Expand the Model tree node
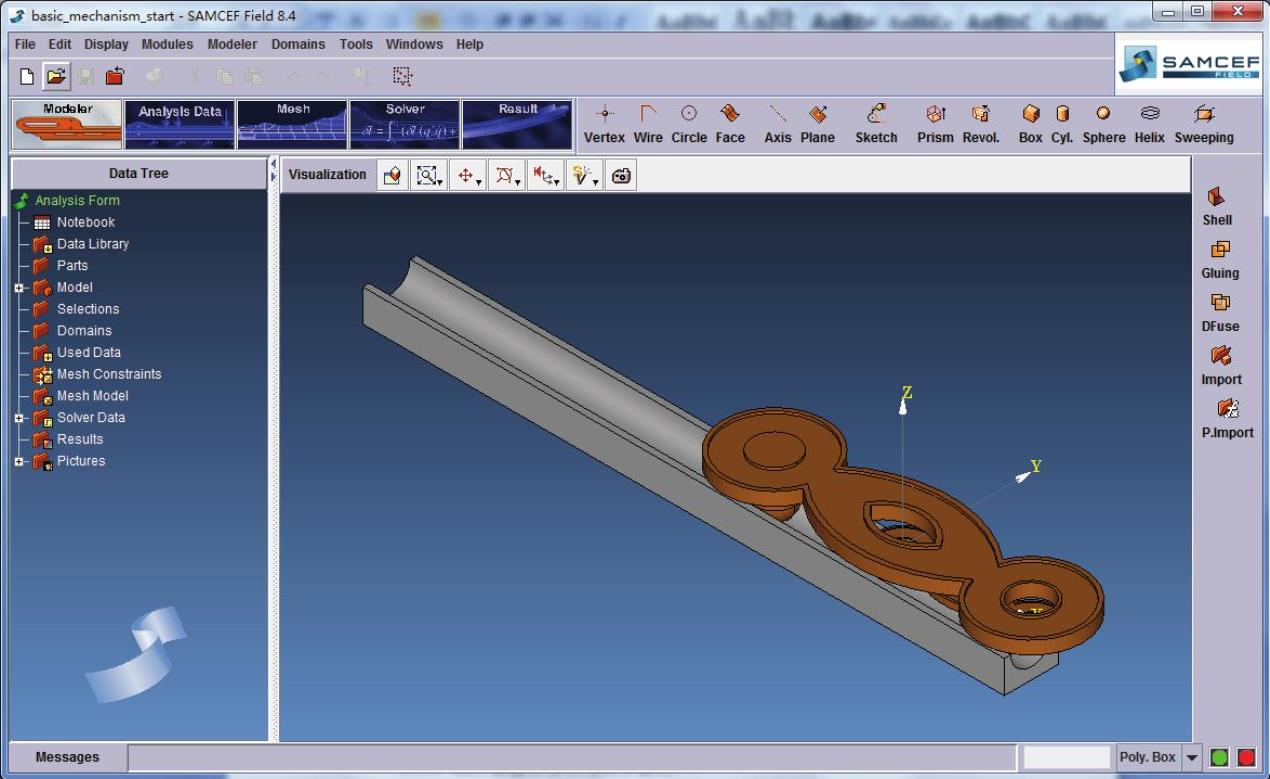This screenshot has height=779, width=1270. point(19,288)
